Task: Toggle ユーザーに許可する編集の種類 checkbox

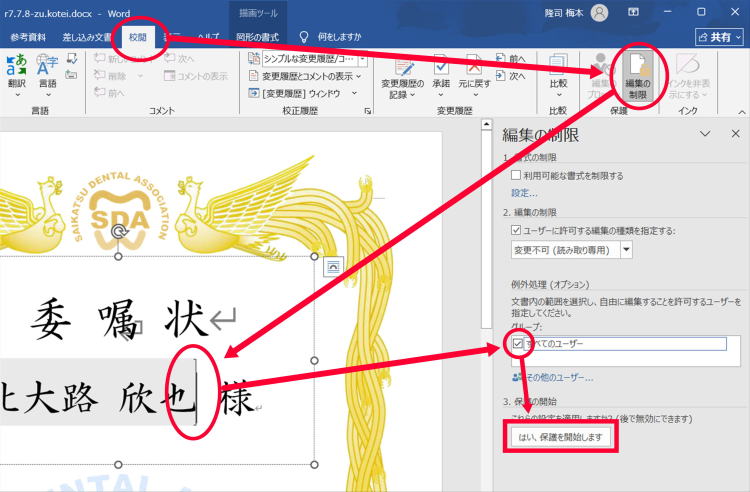Action: tap(516, 230)
